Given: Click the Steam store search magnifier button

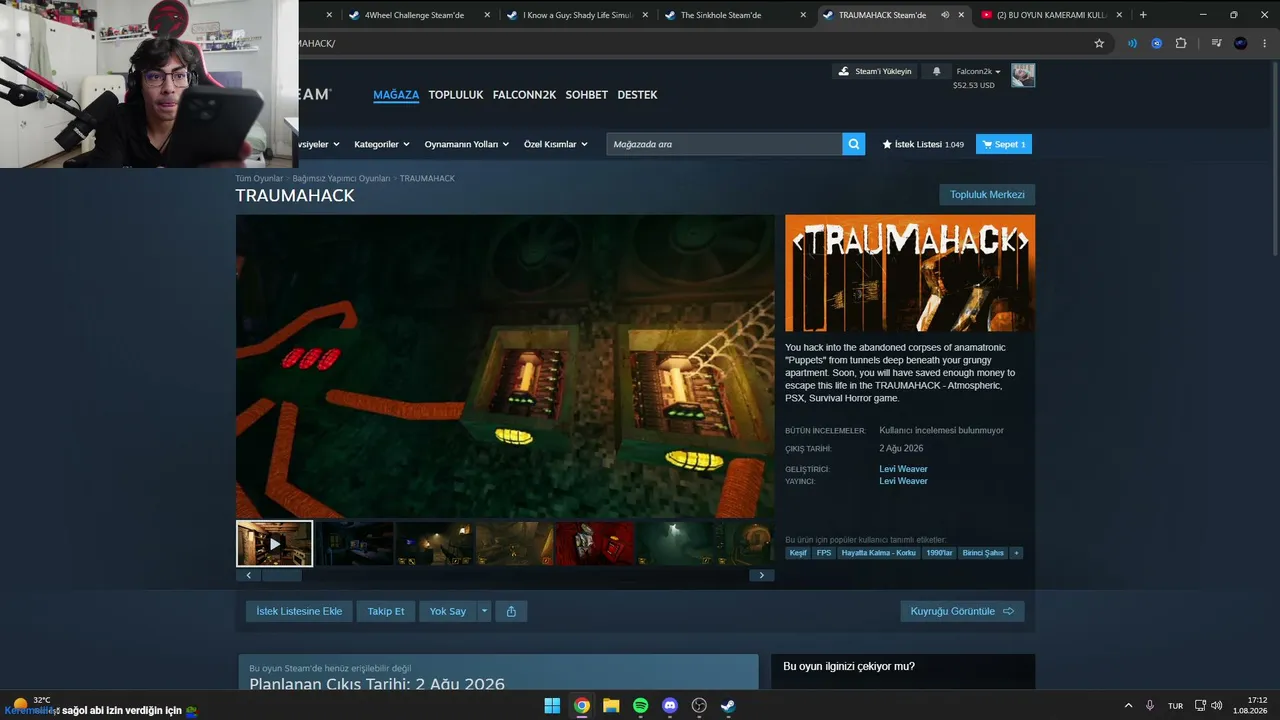Looking at the screenshot, I should [854, 144].
